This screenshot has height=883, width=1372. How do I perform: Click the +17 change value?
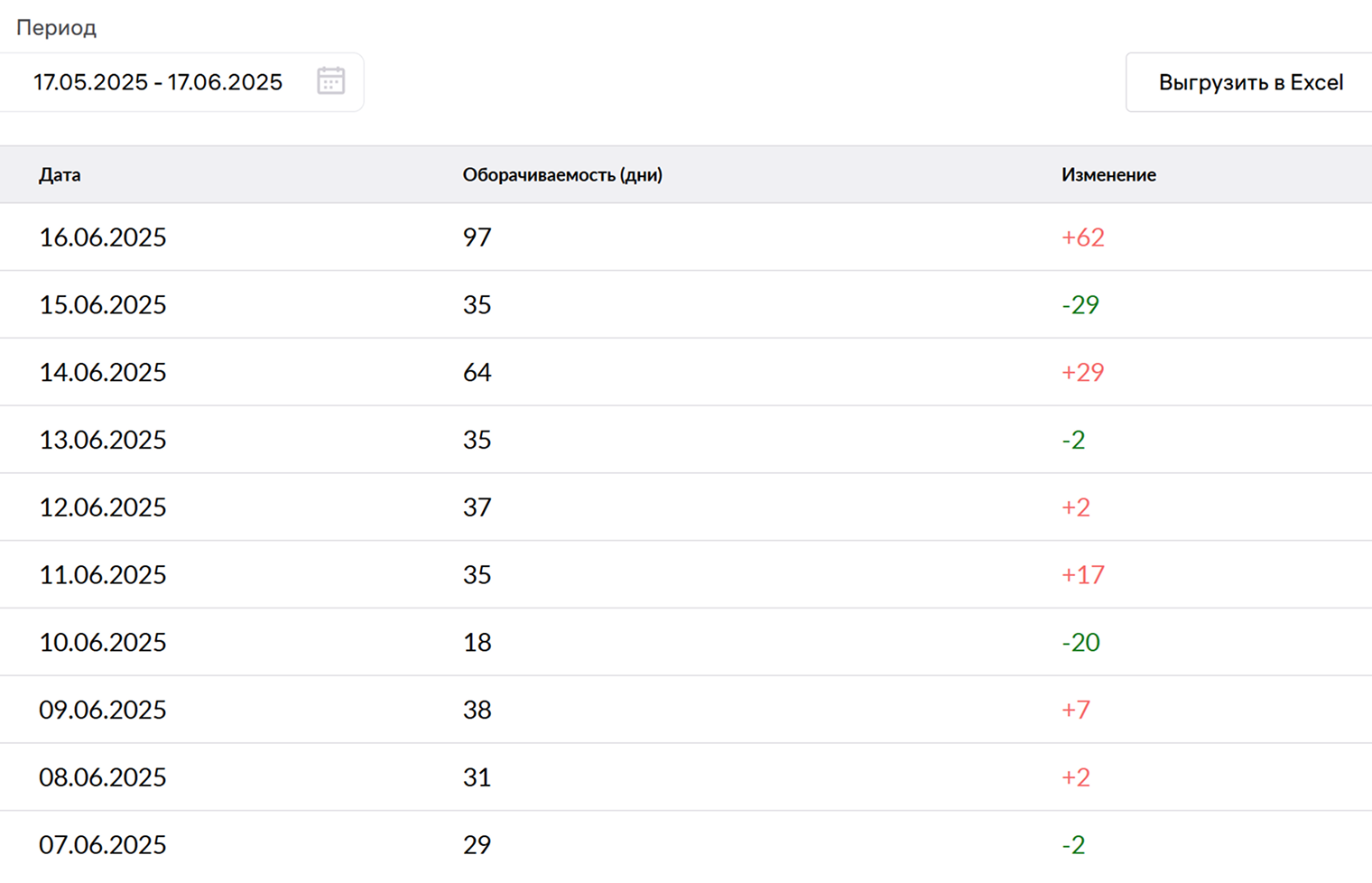[x=1083, y=574]
